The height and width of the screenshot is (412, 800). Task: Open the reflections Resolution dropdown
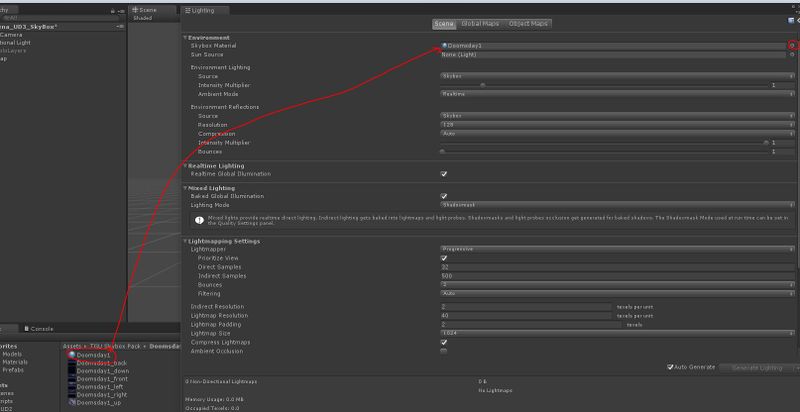pyautogui.click(x=617, y=124)
